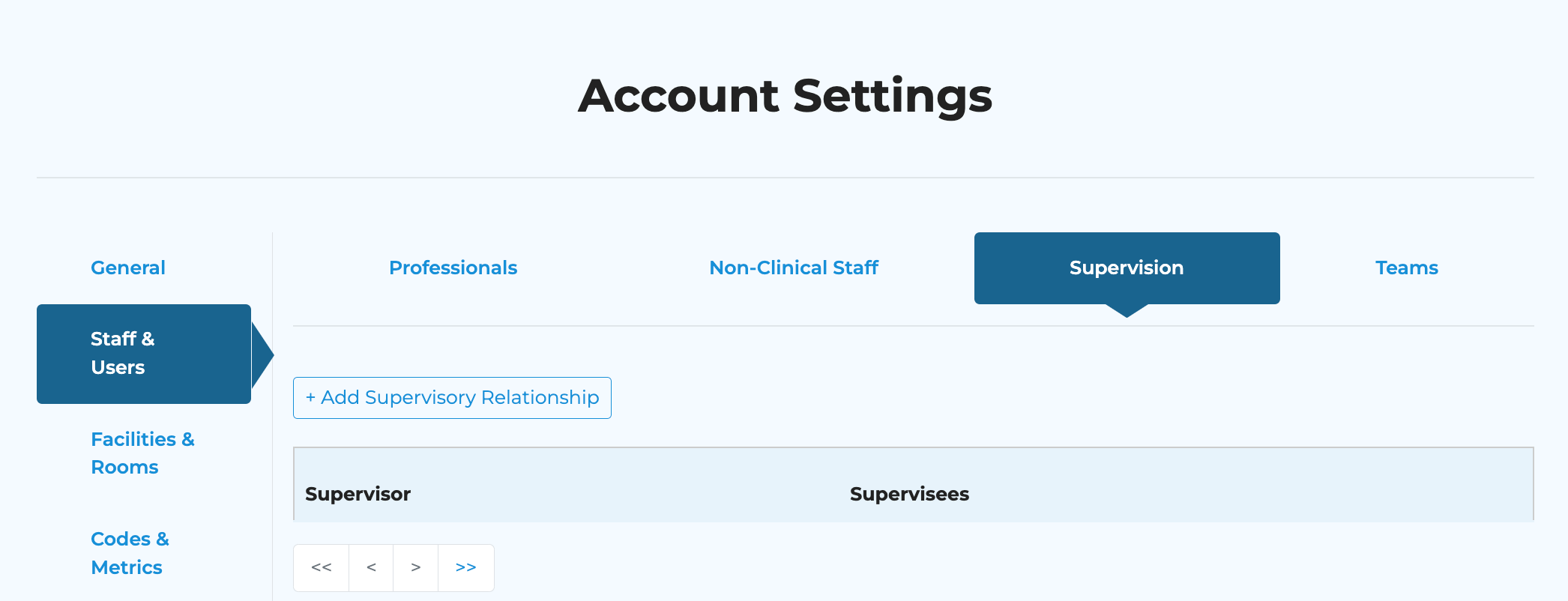This screenshot has height=601, width=1568.
Task: Open the Professionals tab
Action: click(453, 268)
